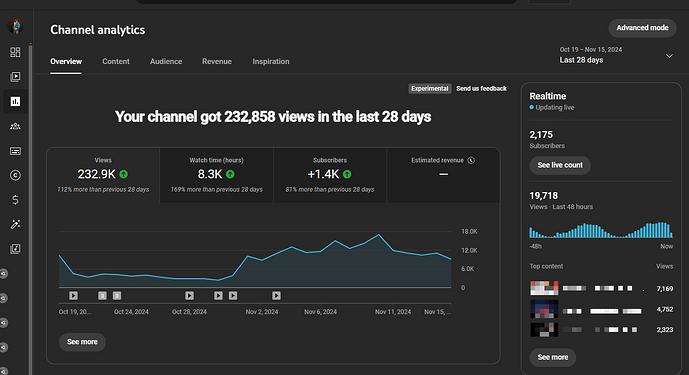Expand the Last 28 days date range dropdown
The width and height of the screenshot is (689, 375).
616,55
